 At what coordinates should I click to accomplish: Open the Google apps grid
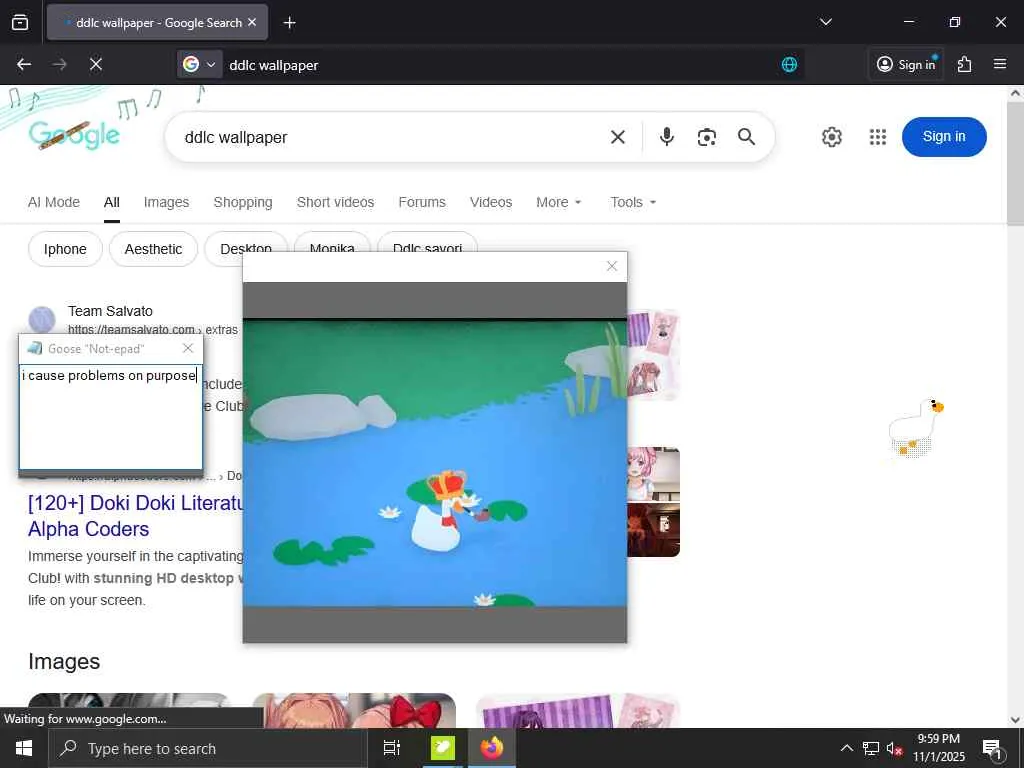878,137
